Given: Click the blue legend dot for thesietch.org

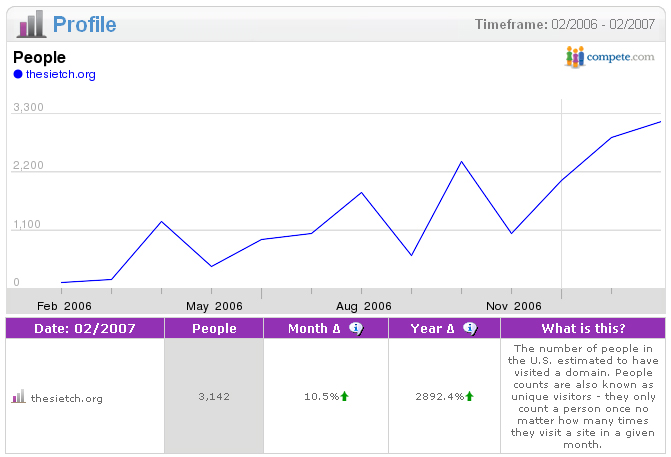Looking at the screenshot, I should (x=18, y=74).
